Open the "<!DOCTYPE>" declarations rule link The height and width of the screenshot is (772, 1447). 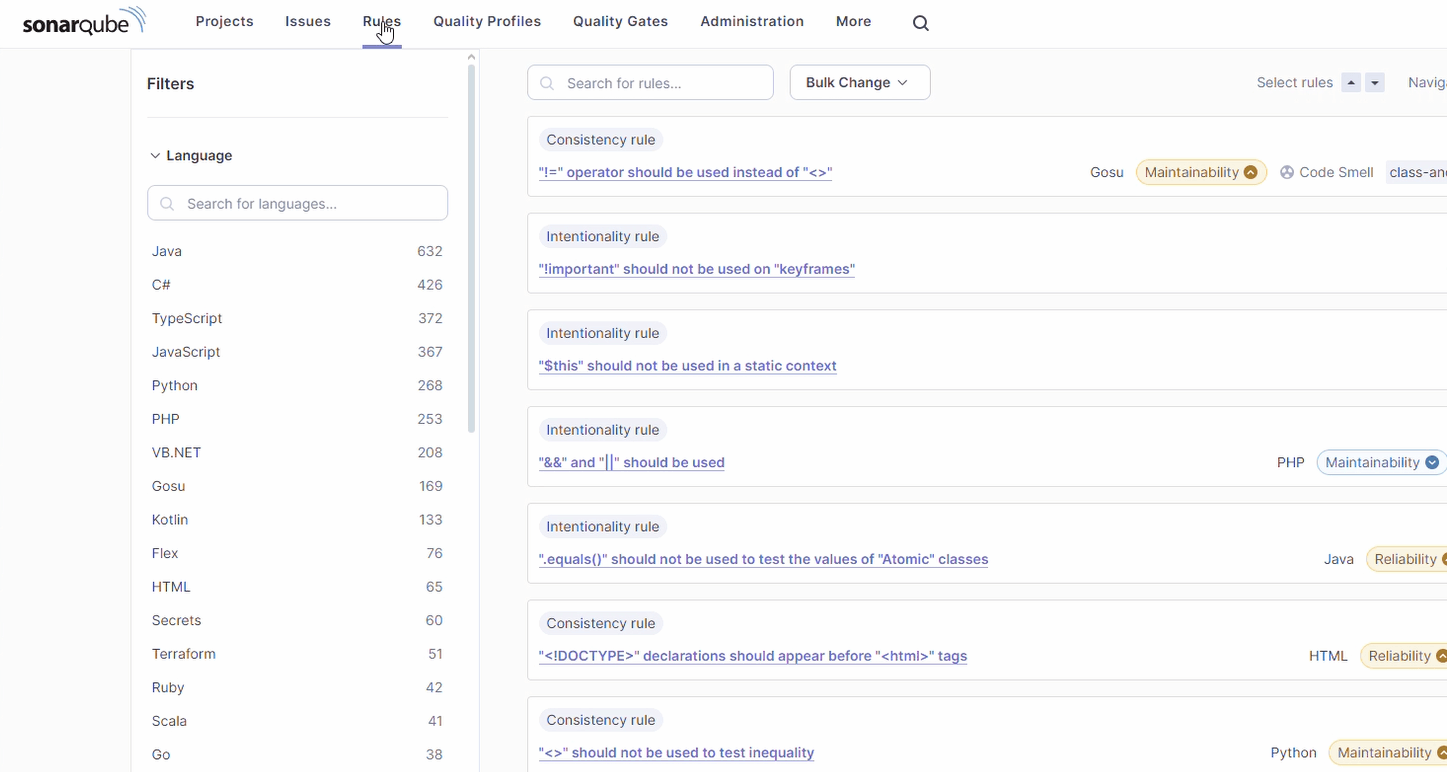point(752,656)
